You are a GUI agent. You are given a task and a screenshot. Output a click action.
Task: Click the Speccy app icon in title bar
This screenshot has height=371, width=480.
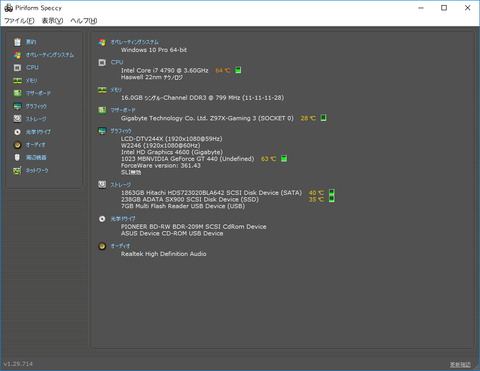[9, 8]
